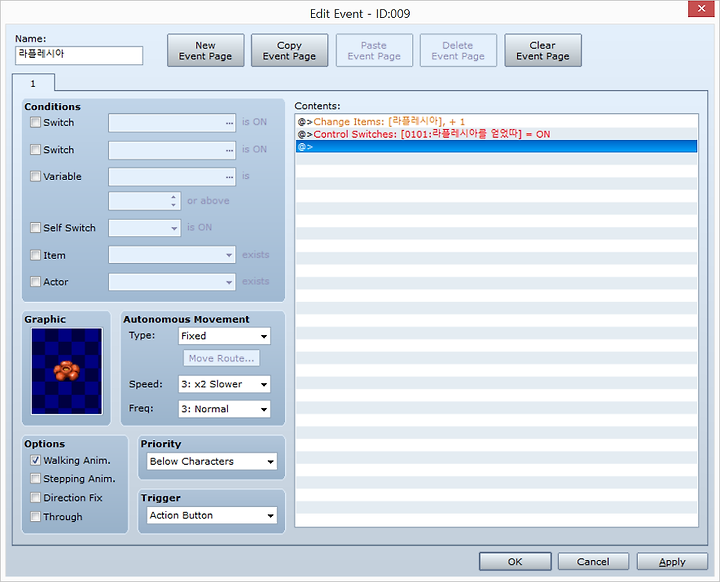Enable the Actor exists condition
The image size is (720, 582).
35,282
